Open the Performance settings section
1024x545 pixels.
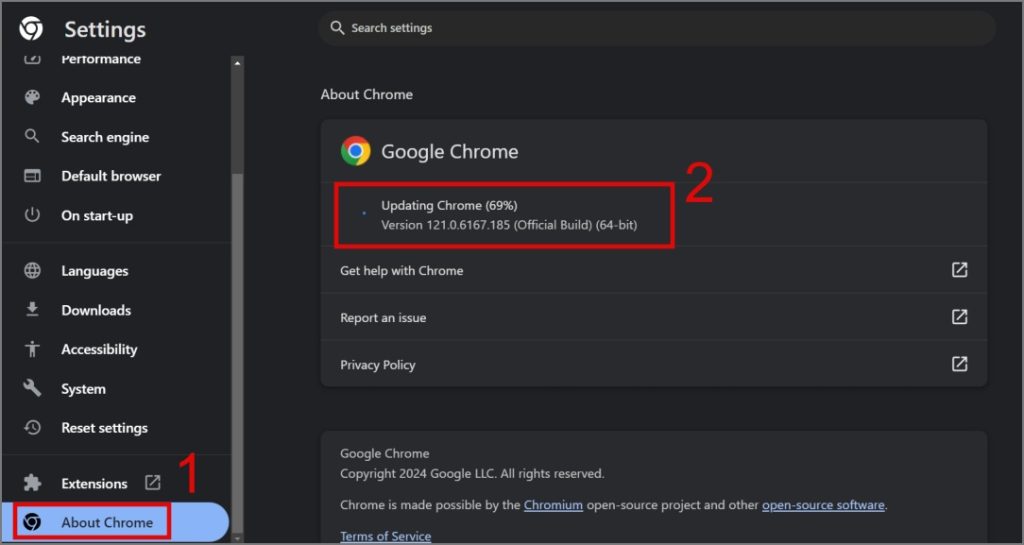(101, 59)
